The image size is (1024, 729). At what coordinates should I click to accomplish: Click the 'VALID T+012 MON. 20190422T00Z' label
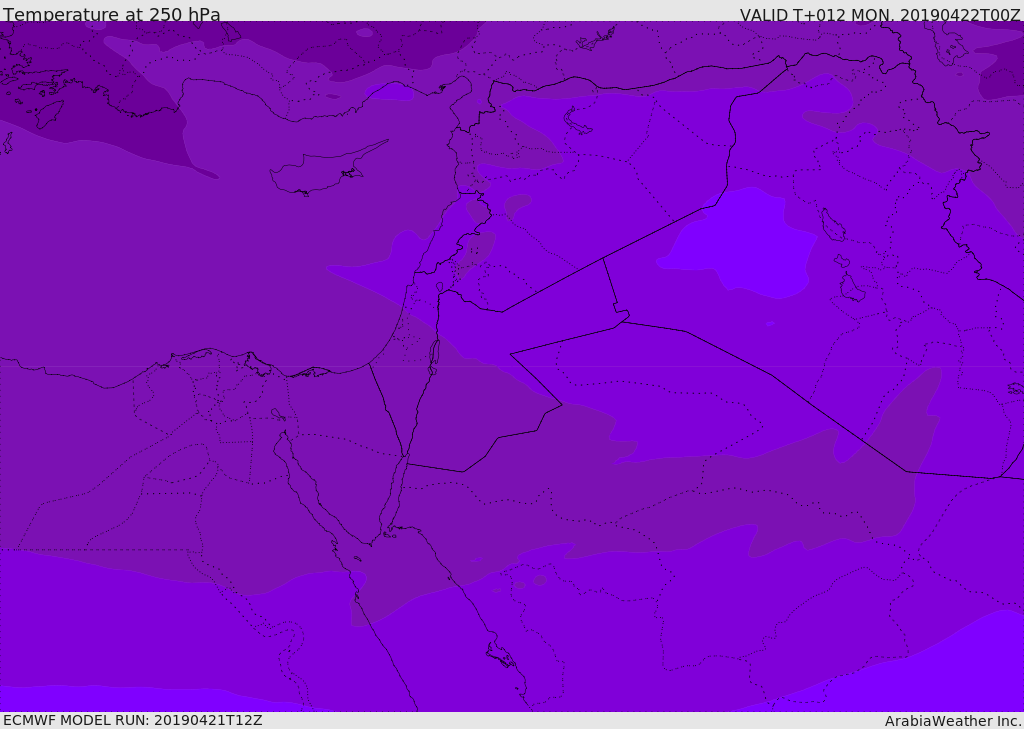[x=880, y=14]
